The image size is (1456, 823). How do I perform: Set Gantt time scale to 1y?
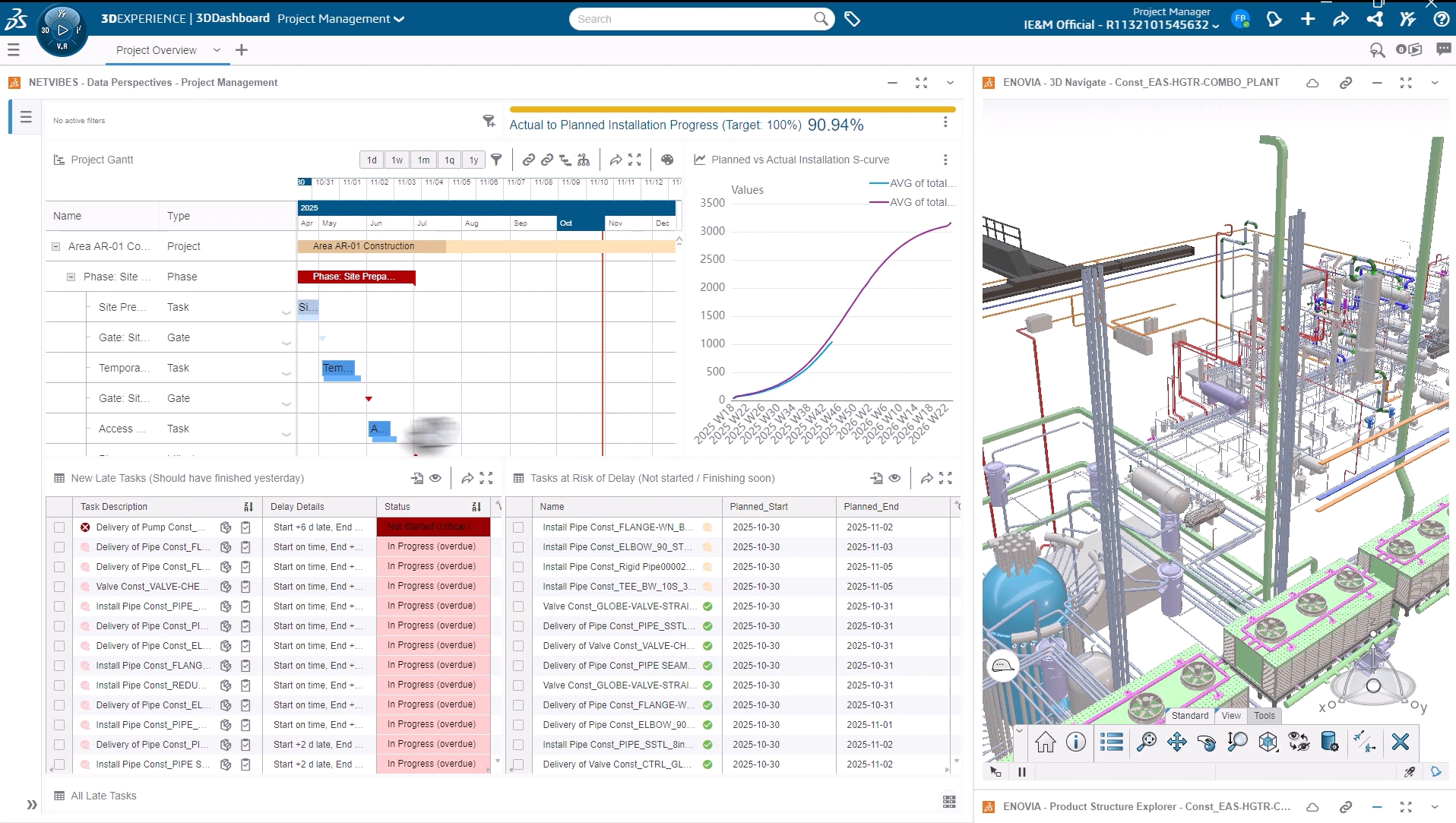coord(473,160)
